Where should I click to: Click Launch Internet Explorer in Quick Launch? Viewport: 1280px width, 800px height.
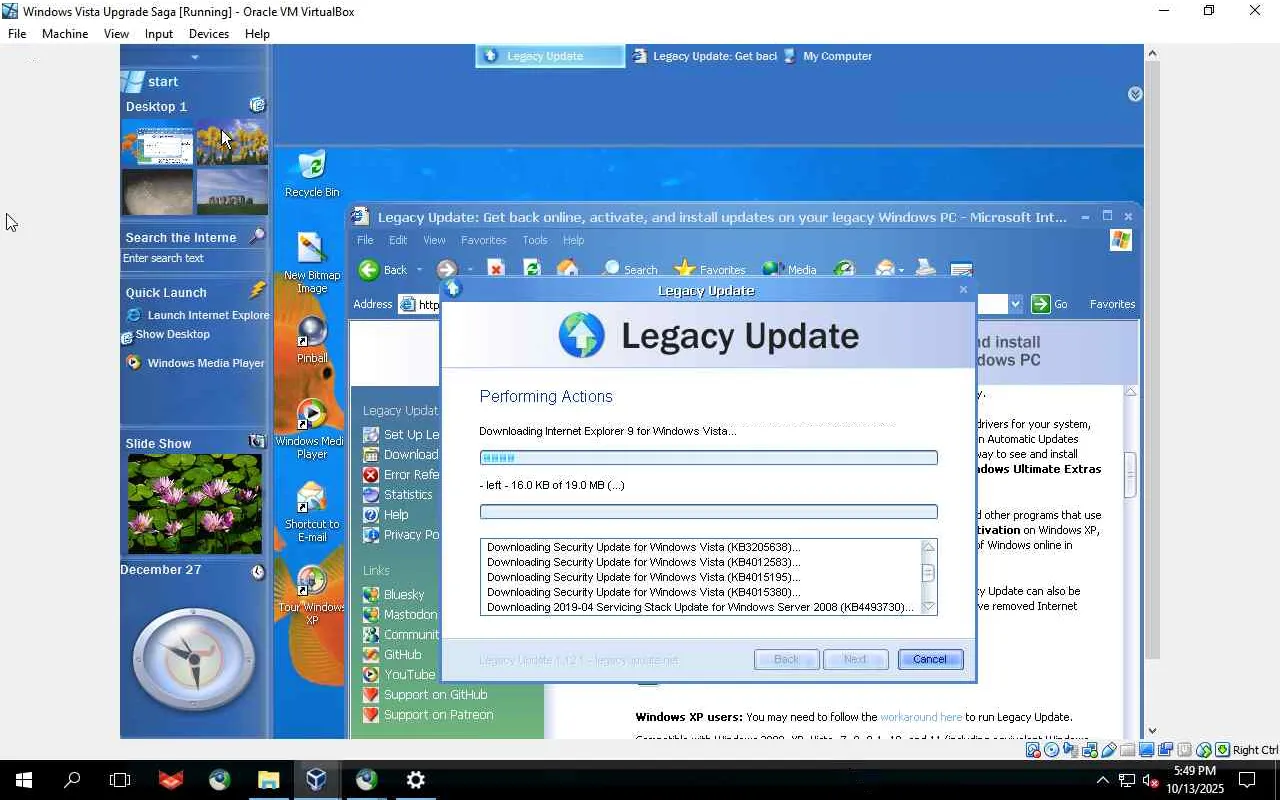[x=198, y=315]
